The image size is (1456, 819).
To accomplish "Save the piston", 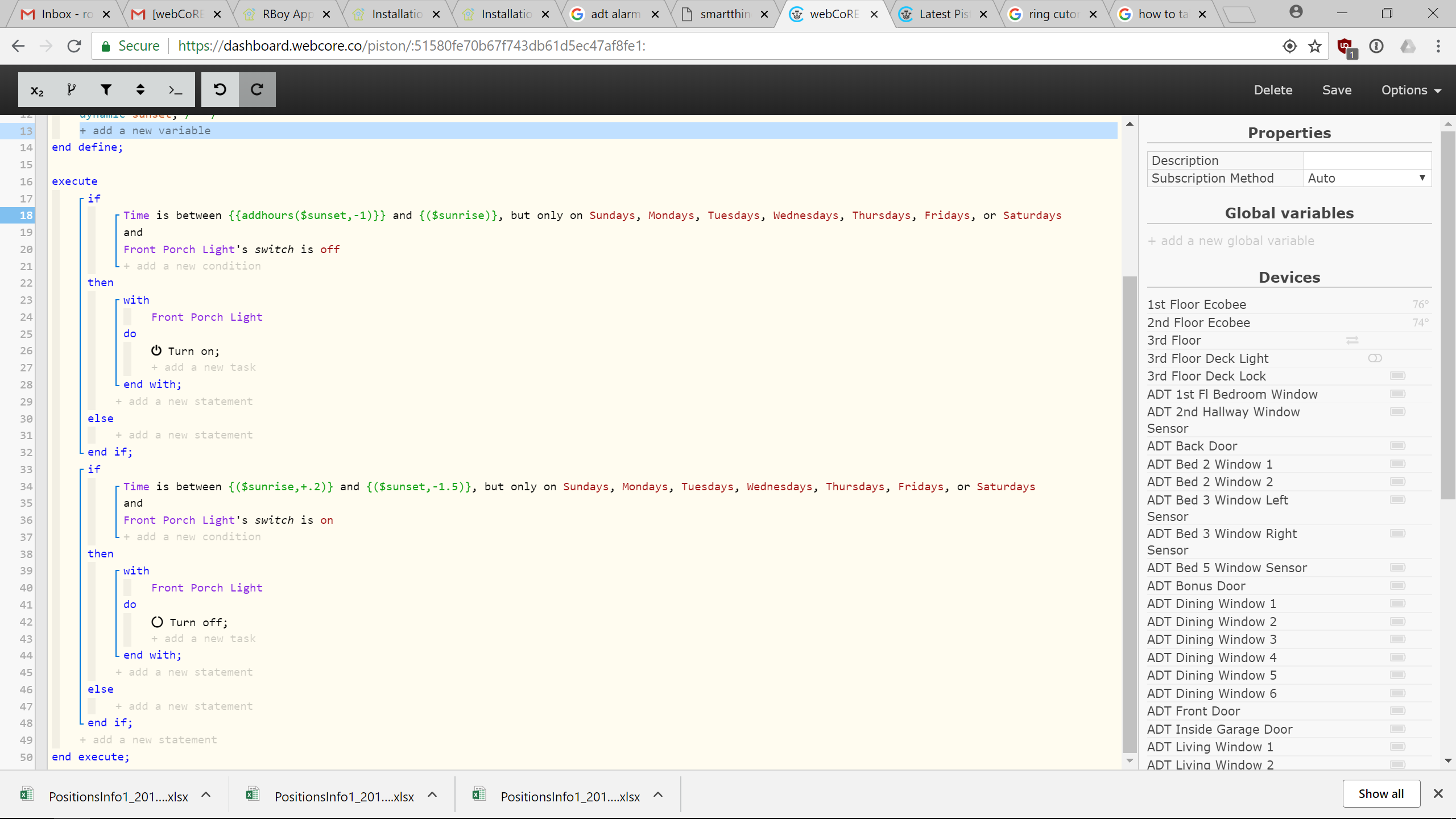I will (1337, 90).
